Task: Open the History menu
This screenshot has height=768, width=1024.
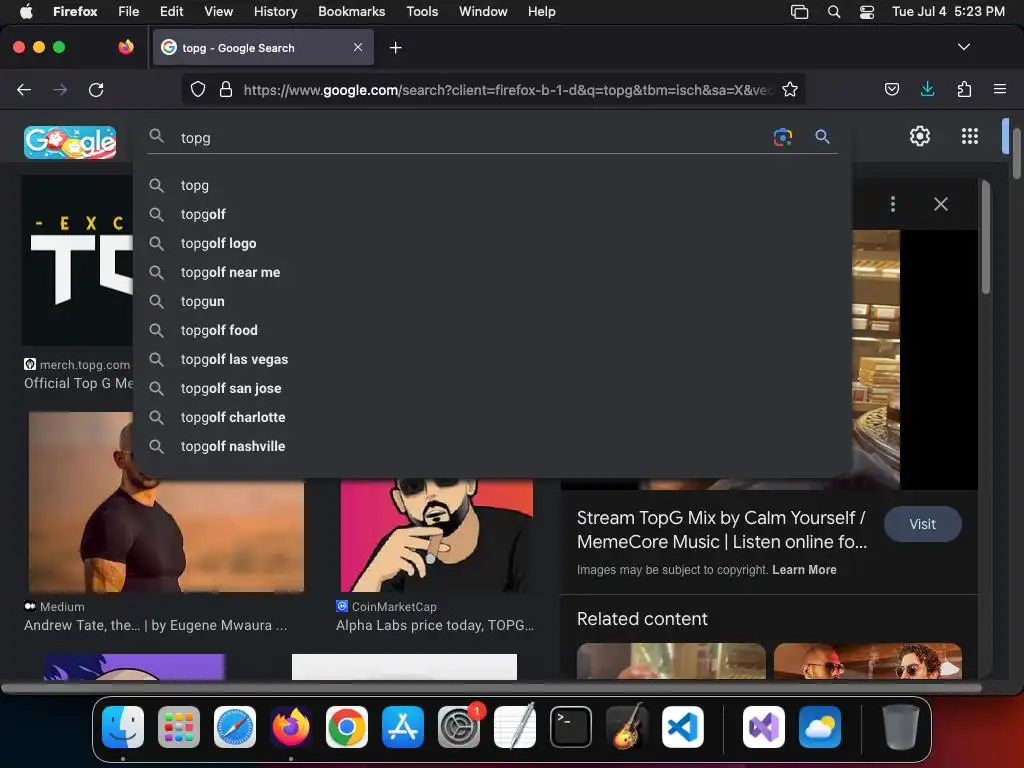Action: pos(275,12)
